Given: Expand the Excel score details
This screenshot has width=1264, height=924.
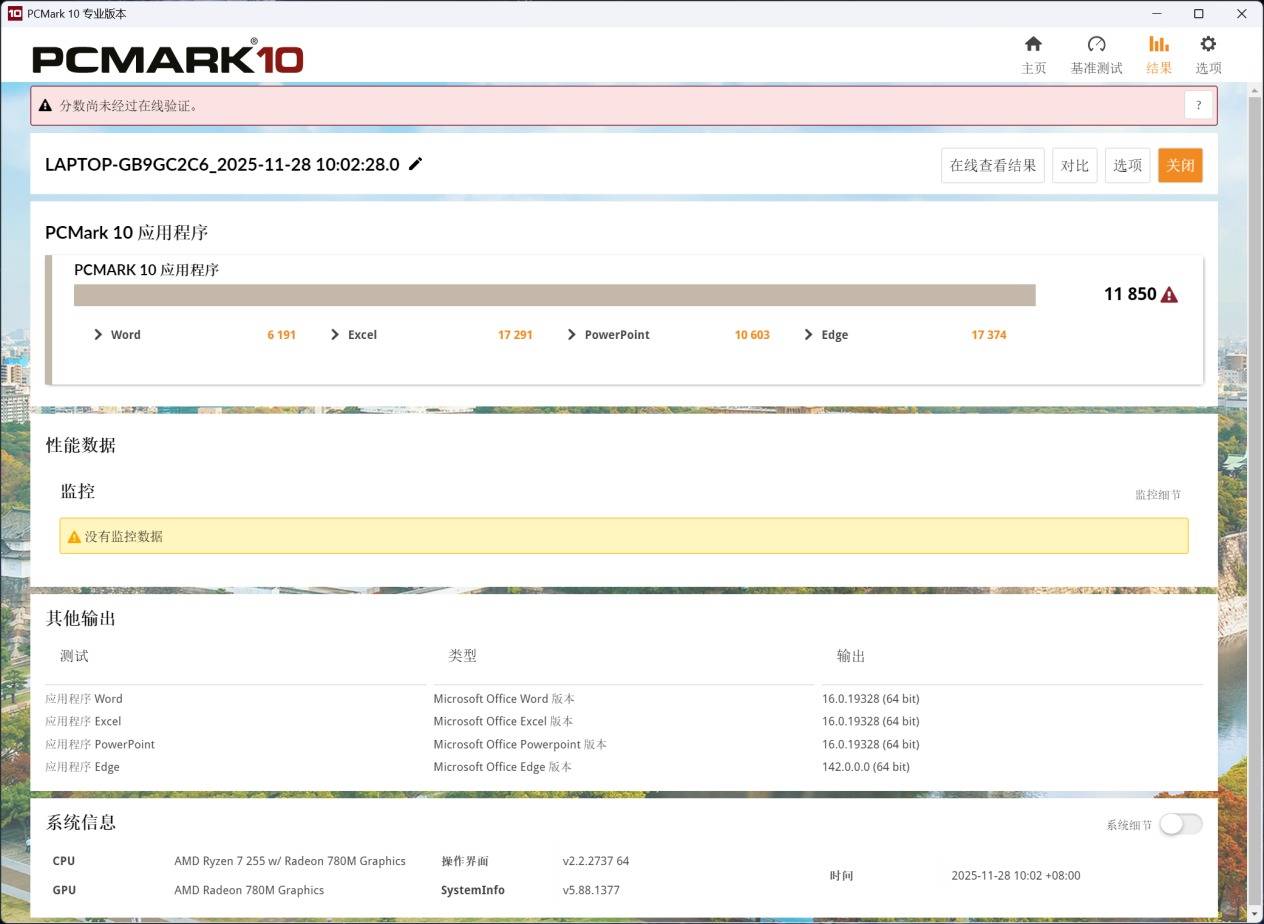Looking at the screenshot, I should click(335, 335).
